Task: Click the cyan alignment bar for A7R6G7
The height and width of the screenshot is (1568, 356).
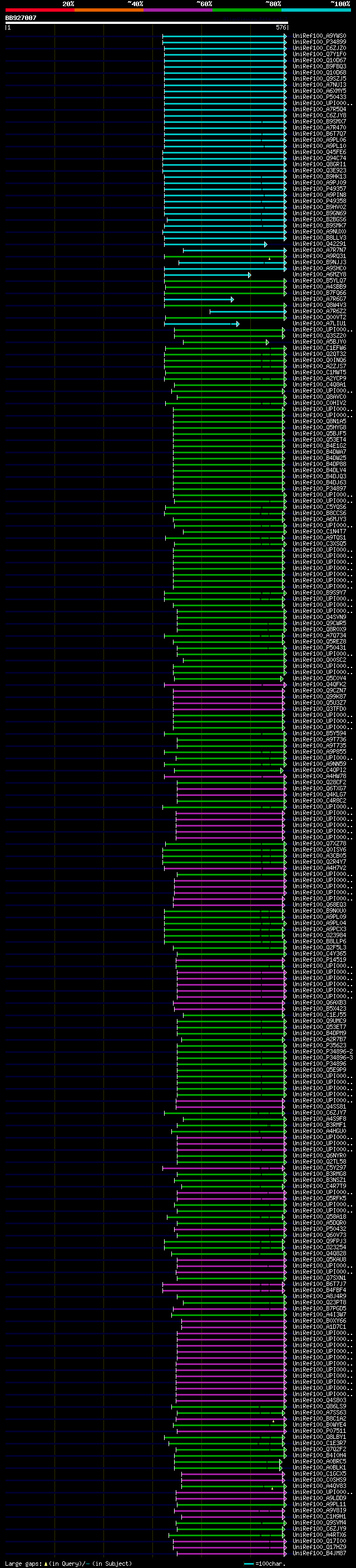Action: coord(199,299)
